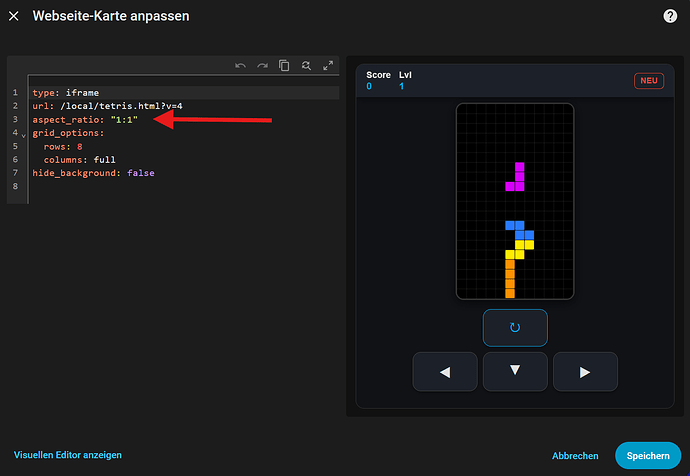
Task: Close the Webseite-Karte anpassen dialog
Action: 14,17
